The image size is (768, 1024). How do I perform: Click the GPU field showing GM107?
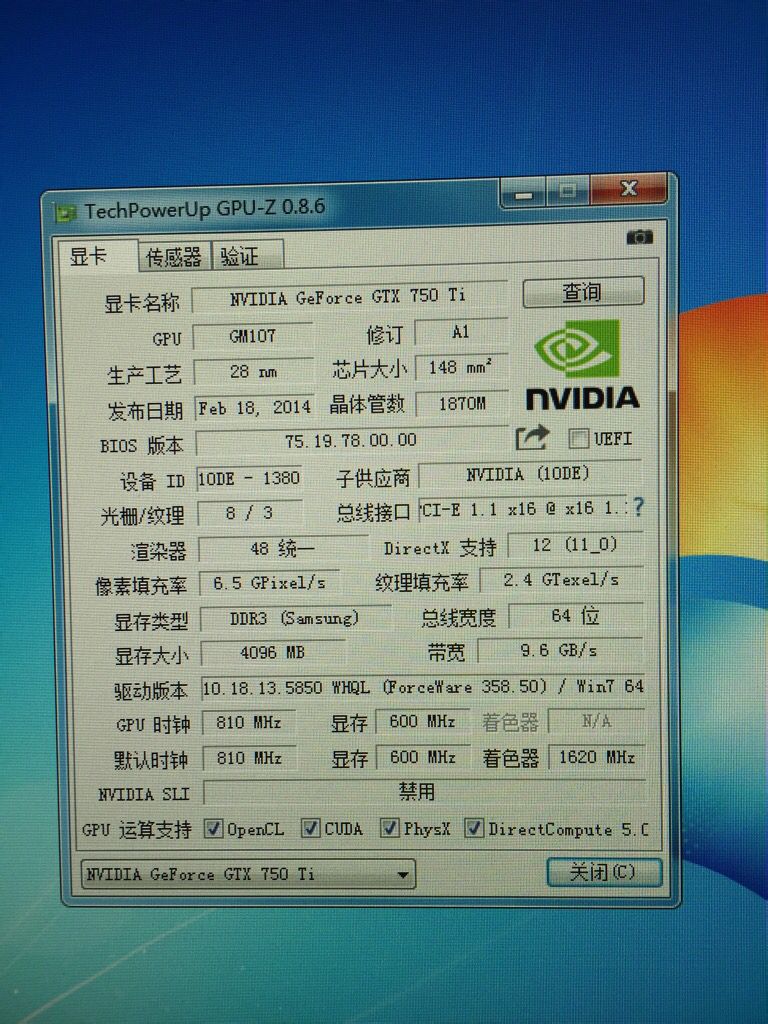coord(253,336)
